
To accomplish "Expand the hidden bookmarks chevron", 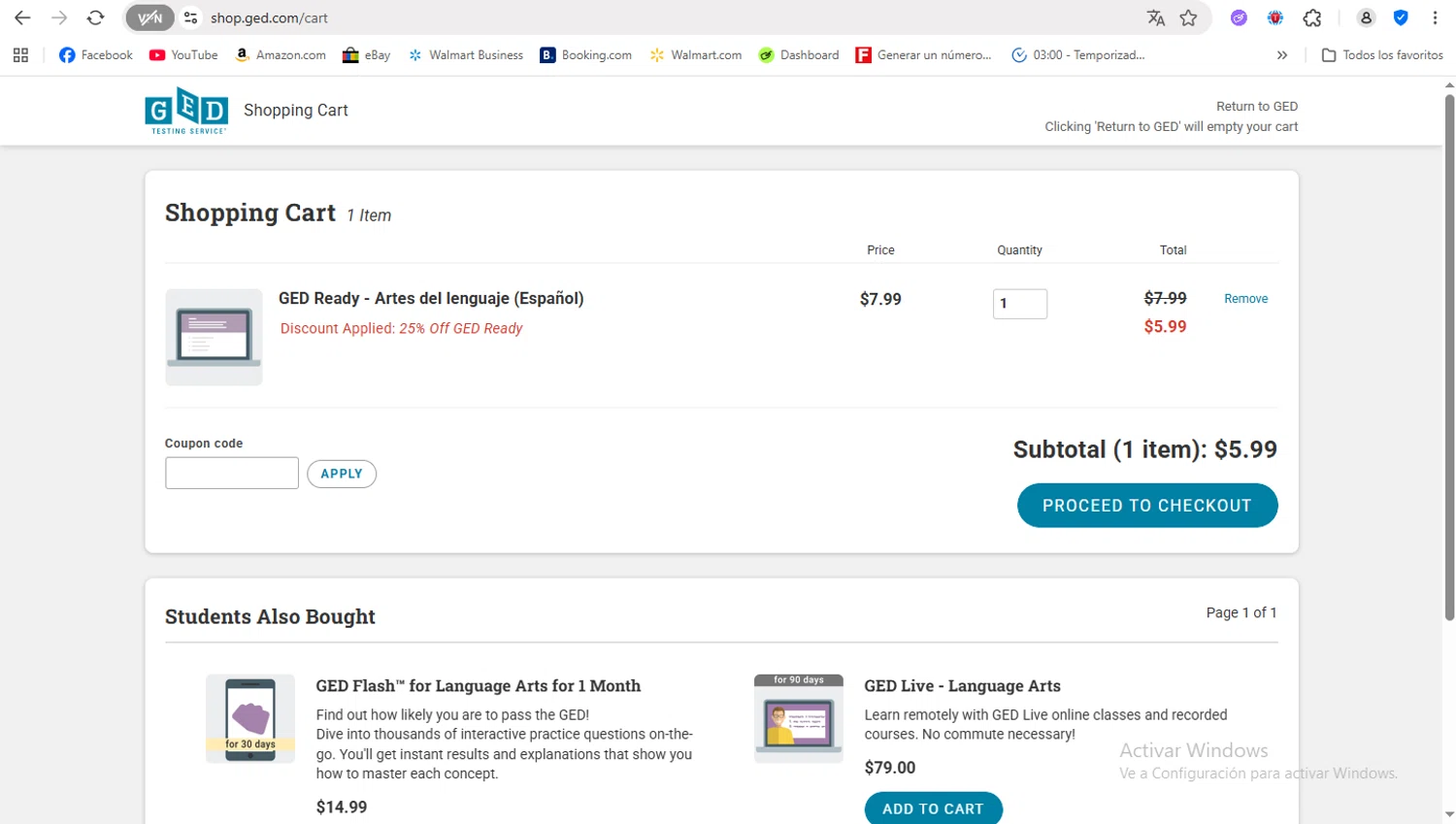I will pyautogui.click(x=1282, y=55).
